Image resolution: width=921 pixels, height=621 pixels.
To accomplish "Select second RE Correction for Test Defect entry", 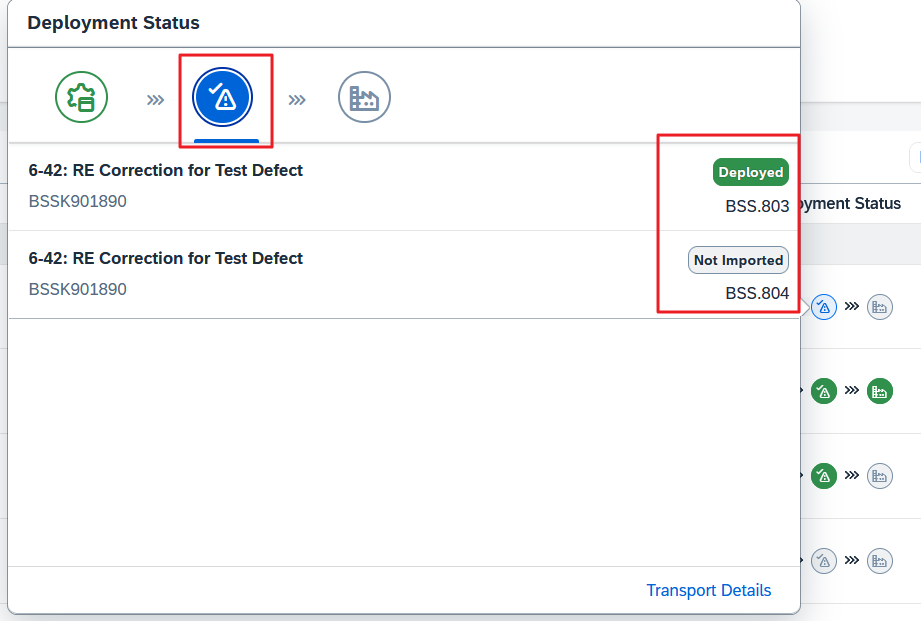I will coord(166,259).
